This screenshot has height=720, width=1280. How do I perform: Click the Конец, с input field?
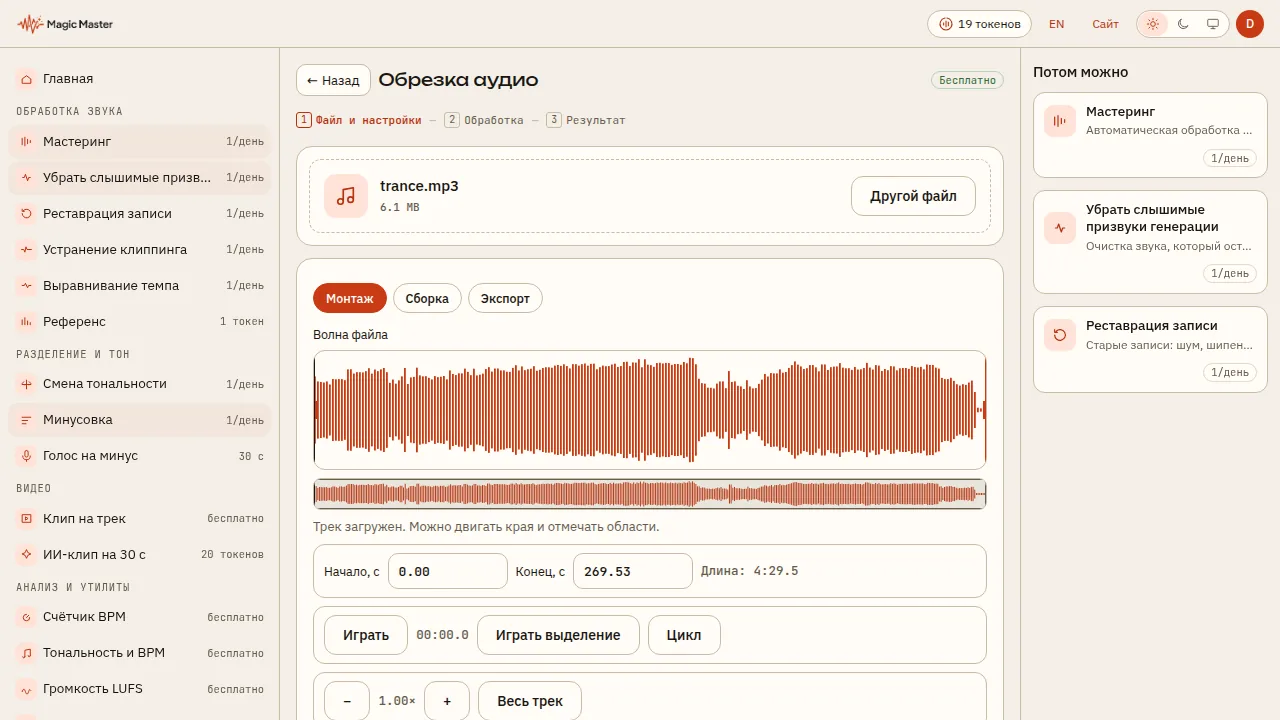[x=632, y=571]
